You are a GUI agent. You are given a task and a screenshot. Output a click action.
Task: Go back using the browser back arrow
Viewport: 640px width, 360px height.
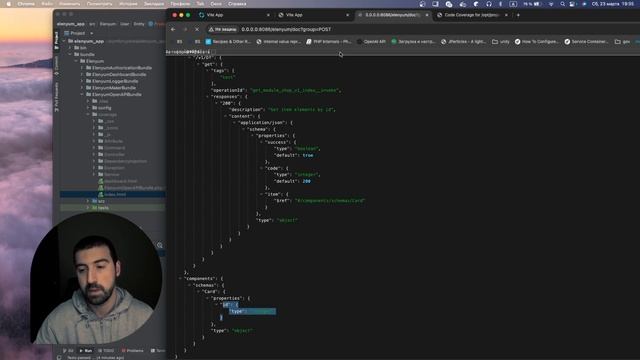173,29
